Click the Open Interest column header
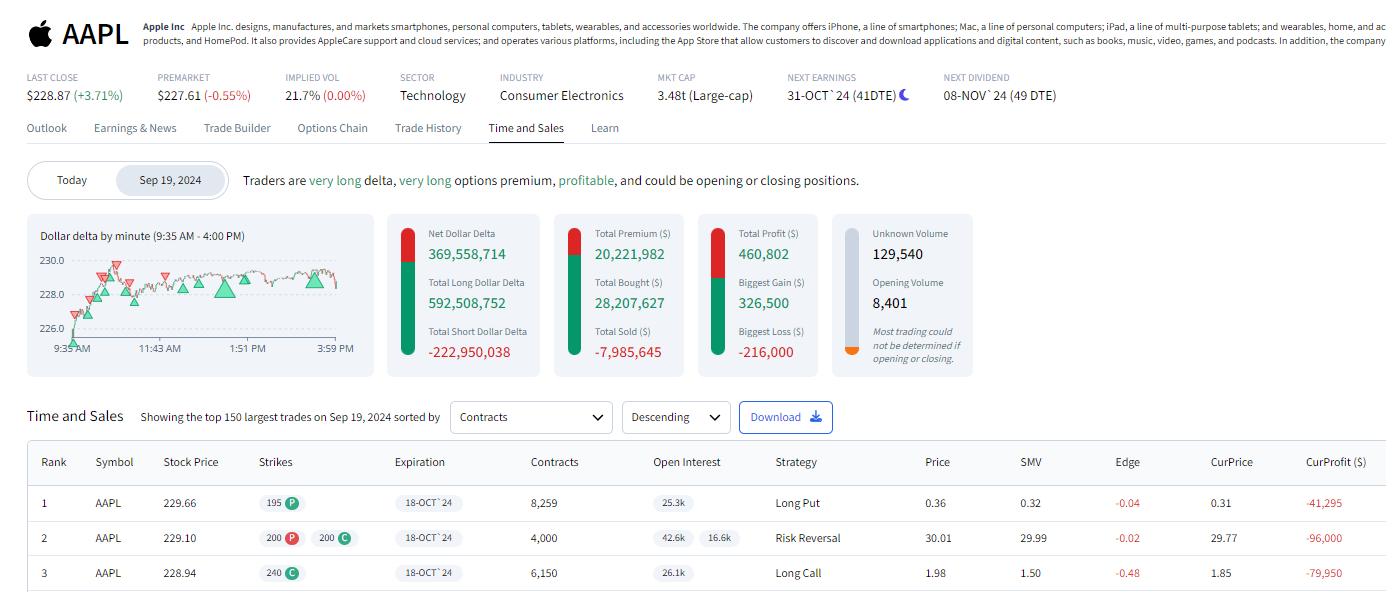The width and height of the screenshot is (1386, 592). pyautogui.click(x=686, y=462)
